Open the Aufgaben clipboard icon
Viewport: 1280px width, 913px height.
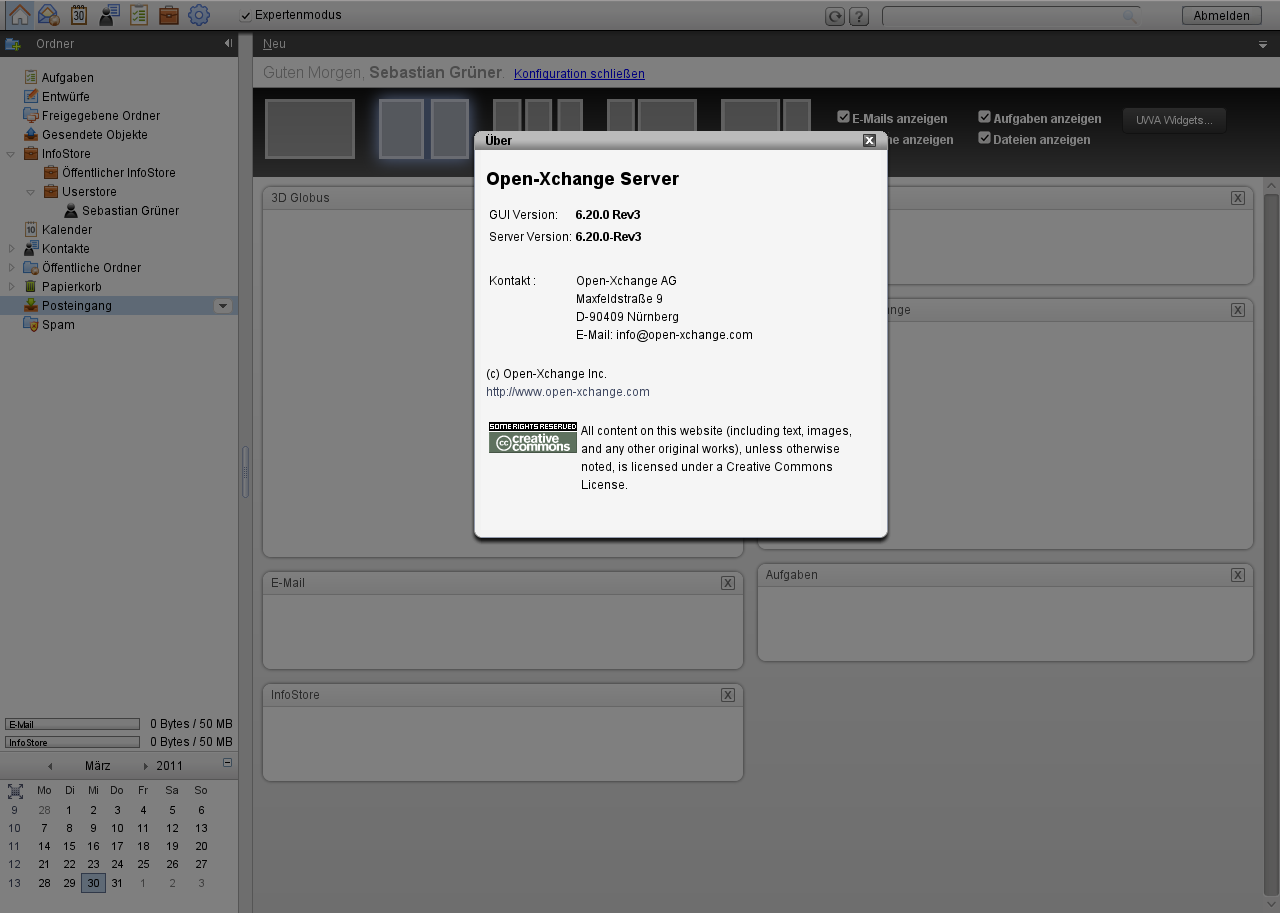[x=138, y=14]
